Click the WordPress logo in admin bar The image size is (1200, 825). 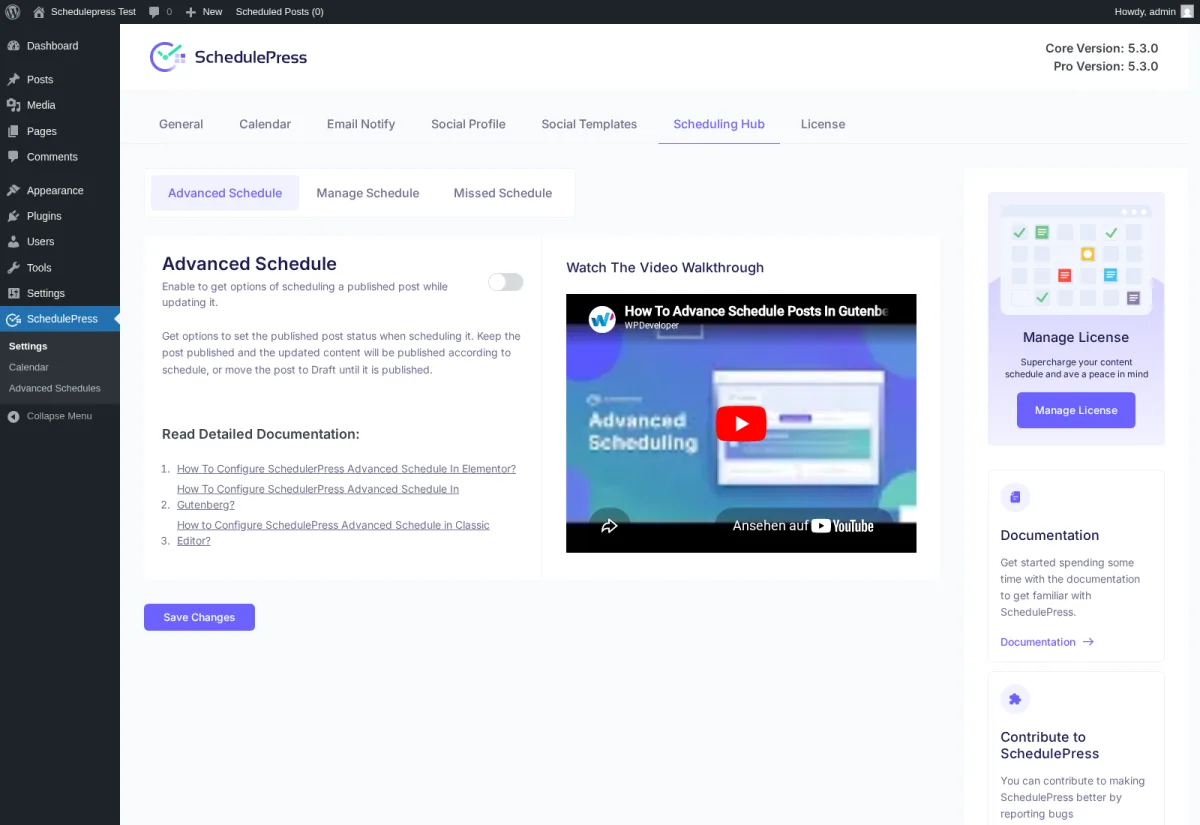click(13, 12)
